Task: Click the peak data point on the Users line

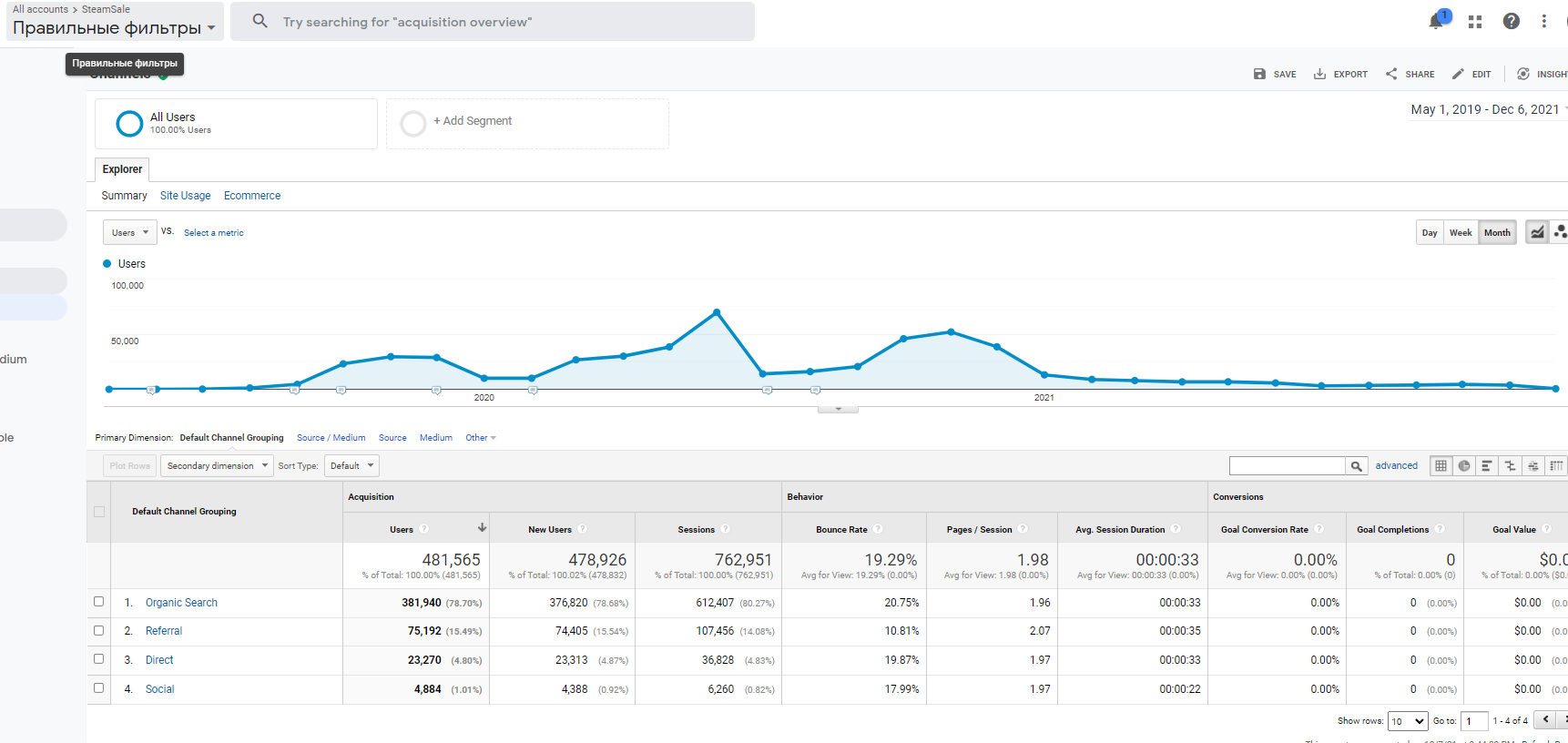Action: [x=717, y=312]
